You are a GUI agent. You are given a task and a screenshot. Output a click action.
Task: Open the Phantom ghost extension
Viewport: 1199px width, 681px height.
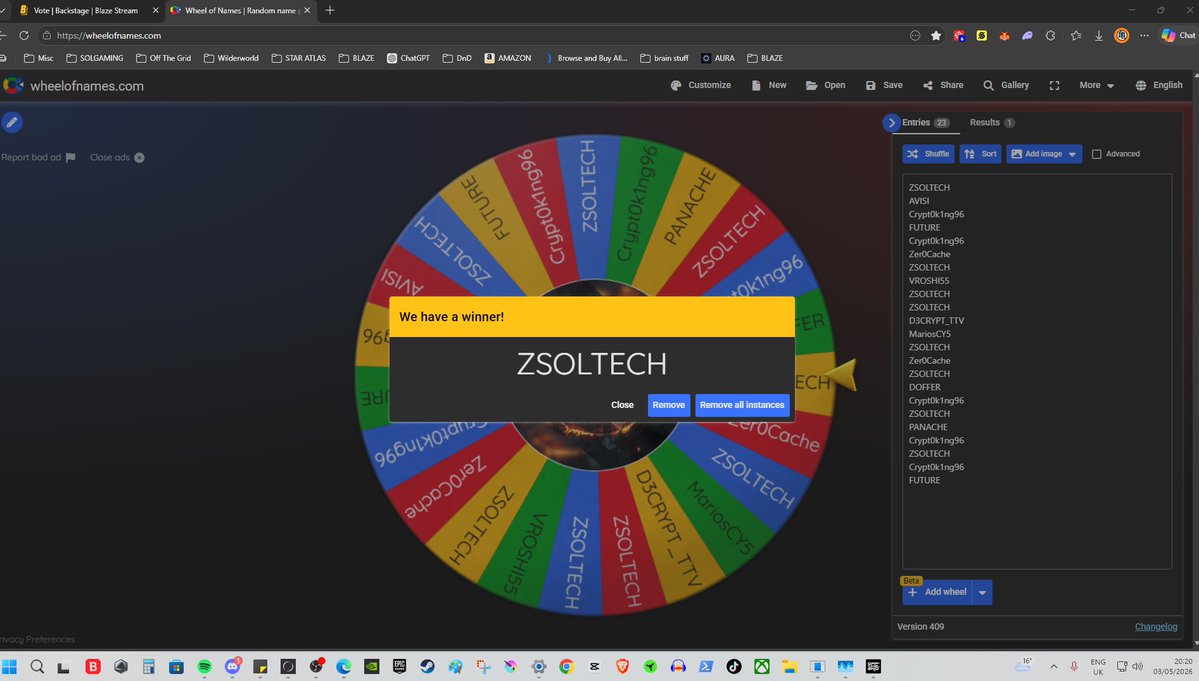pos(1027,35)
